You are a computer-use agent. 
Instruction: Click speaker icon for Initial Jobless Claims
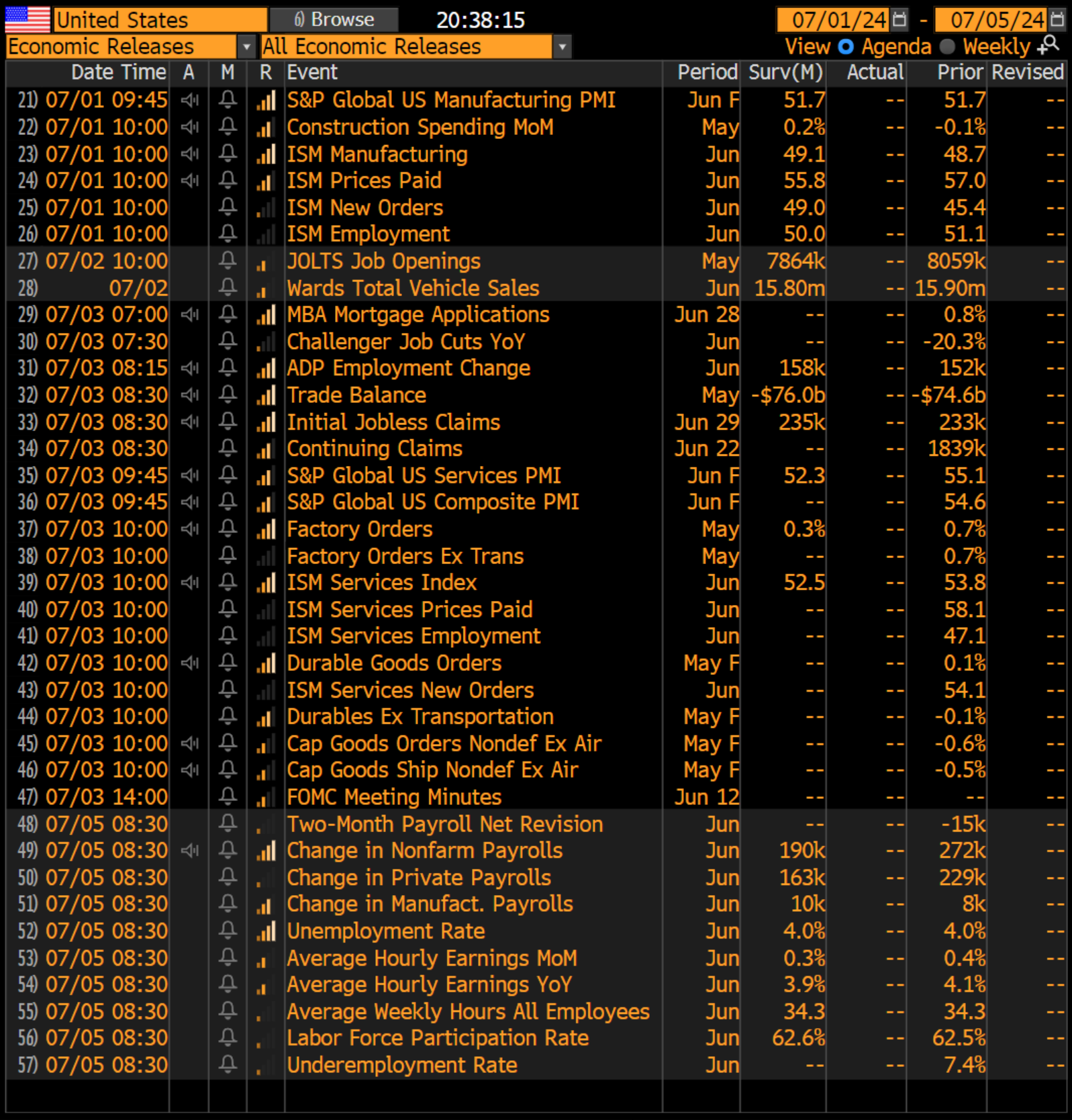190,422
